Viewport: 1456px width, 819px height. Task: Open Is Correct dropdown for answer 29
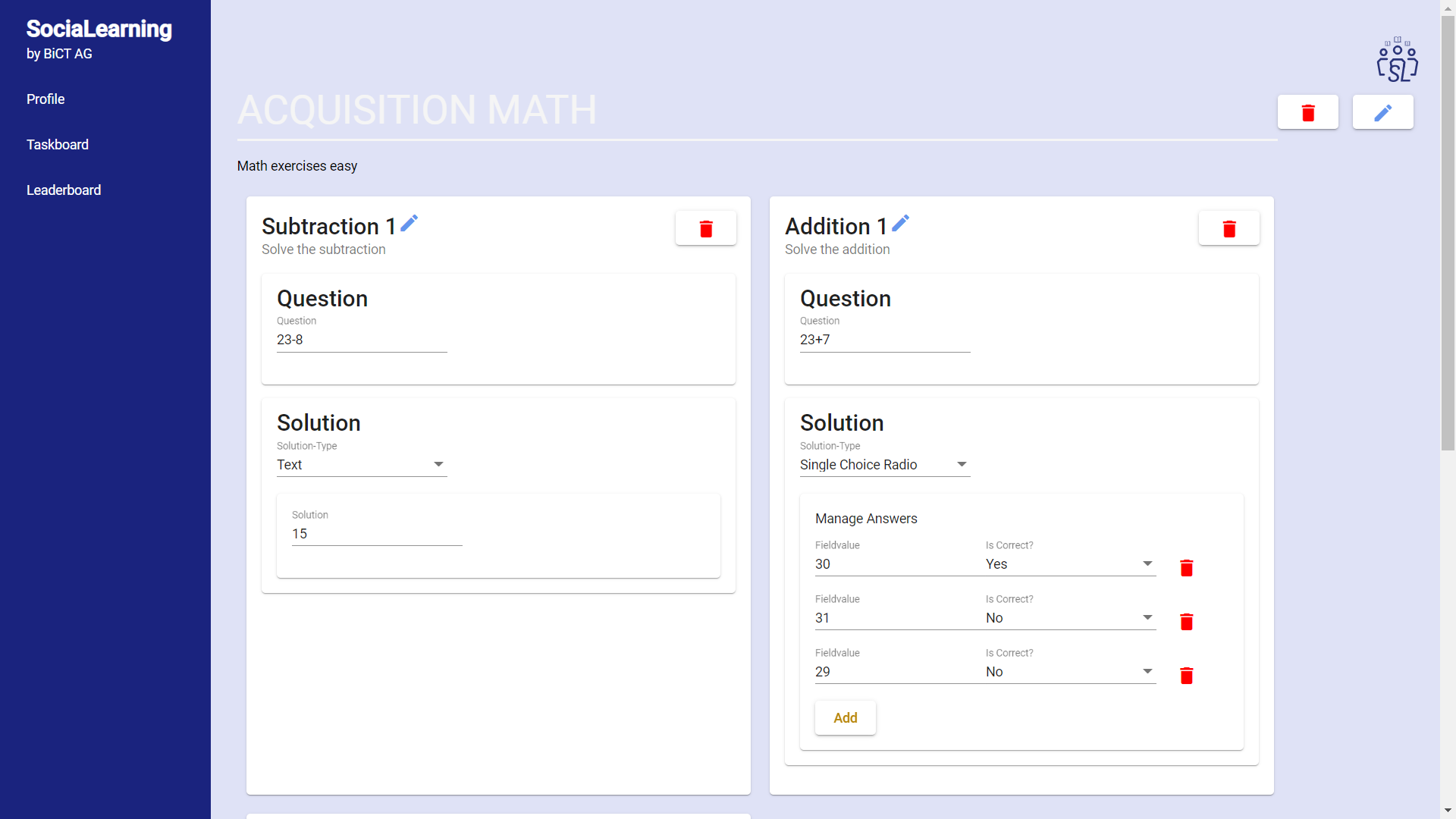pyautogui.click(x=1069, y=671)
